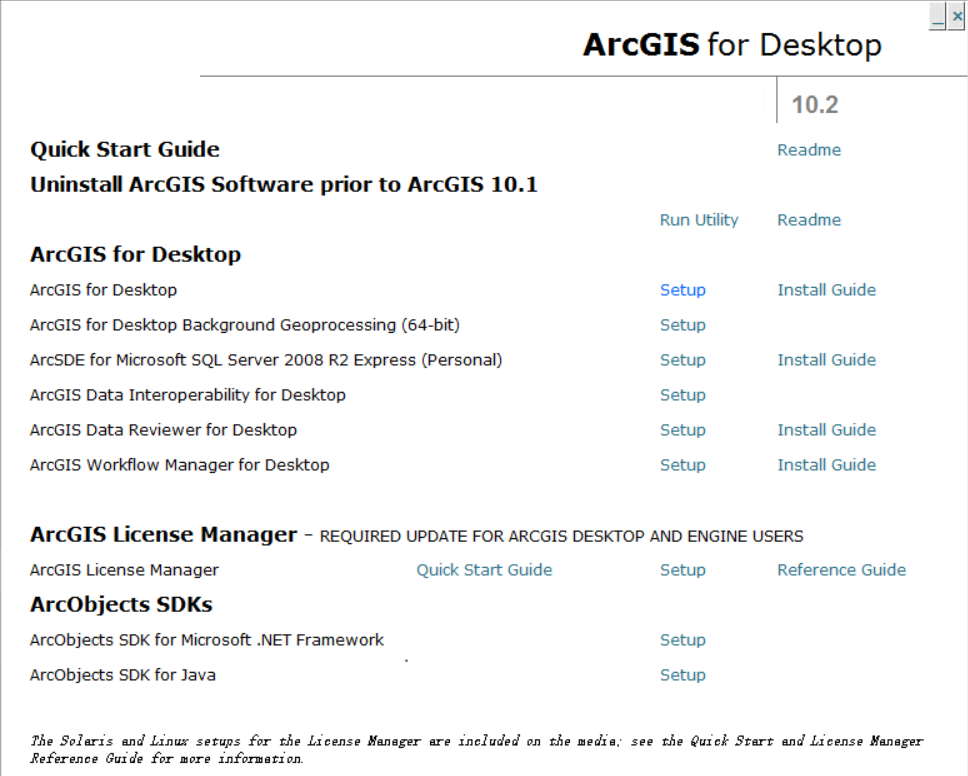The height and width of the screenshot is (776, 968).
Task: Click the 10.2 version number
Action: 815,105
